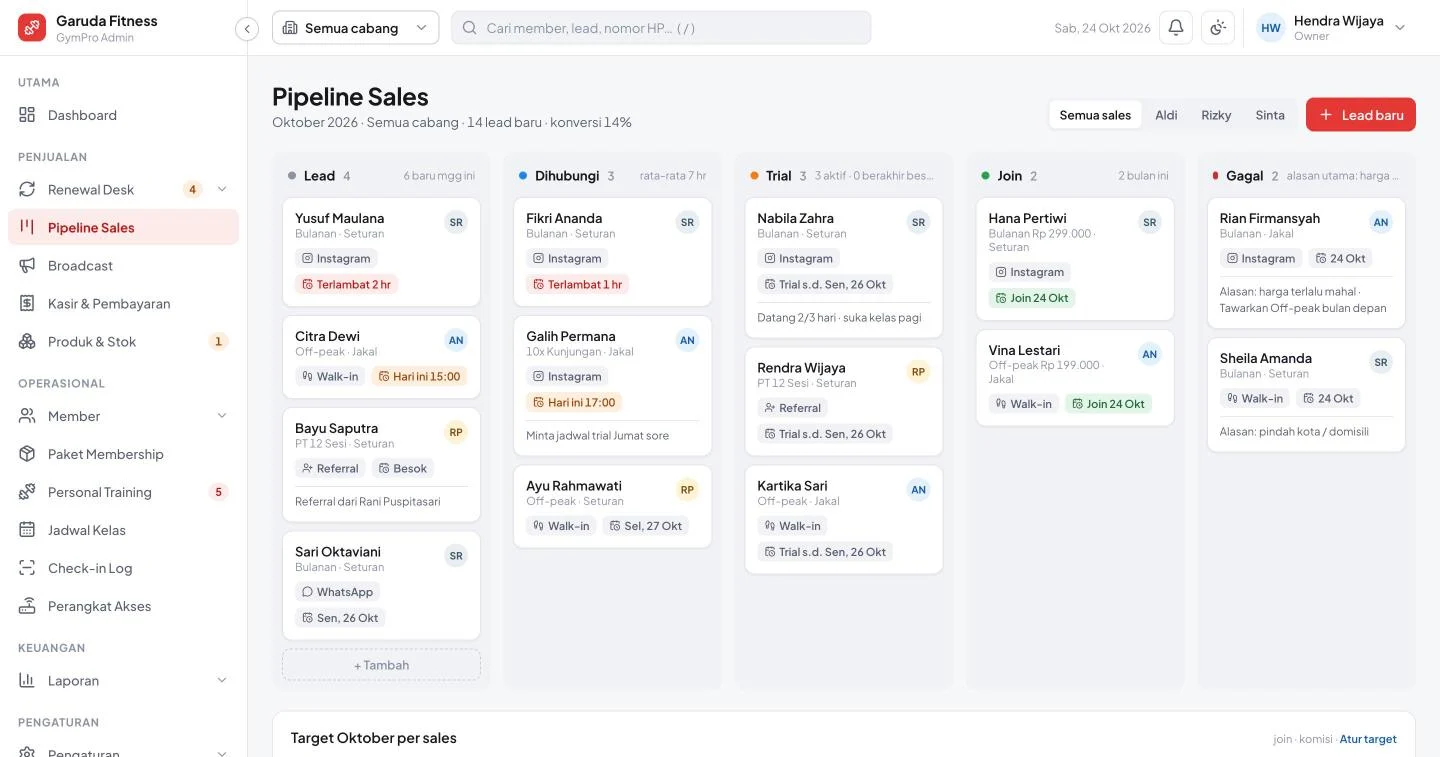
Task: Open Kasir & Pembayaran in sidebar
Action: click(123, 304)
